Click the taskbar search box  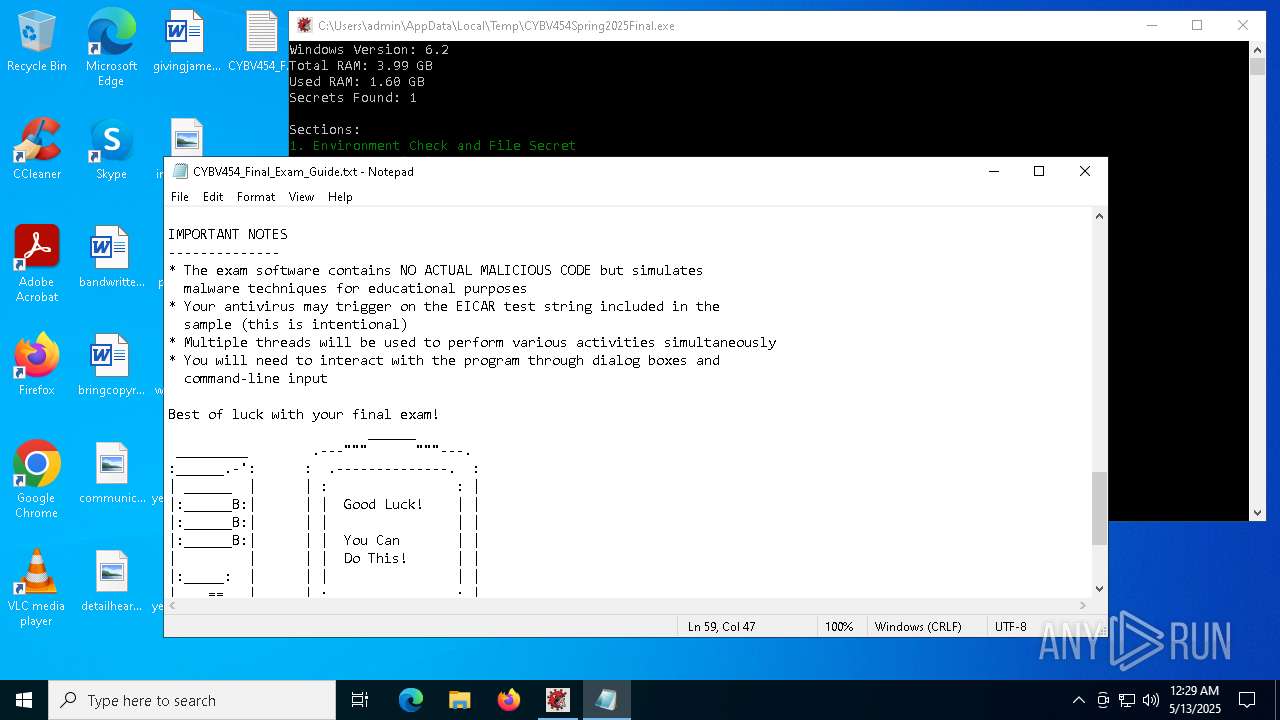pyautogui.click(x=192, y=700)
